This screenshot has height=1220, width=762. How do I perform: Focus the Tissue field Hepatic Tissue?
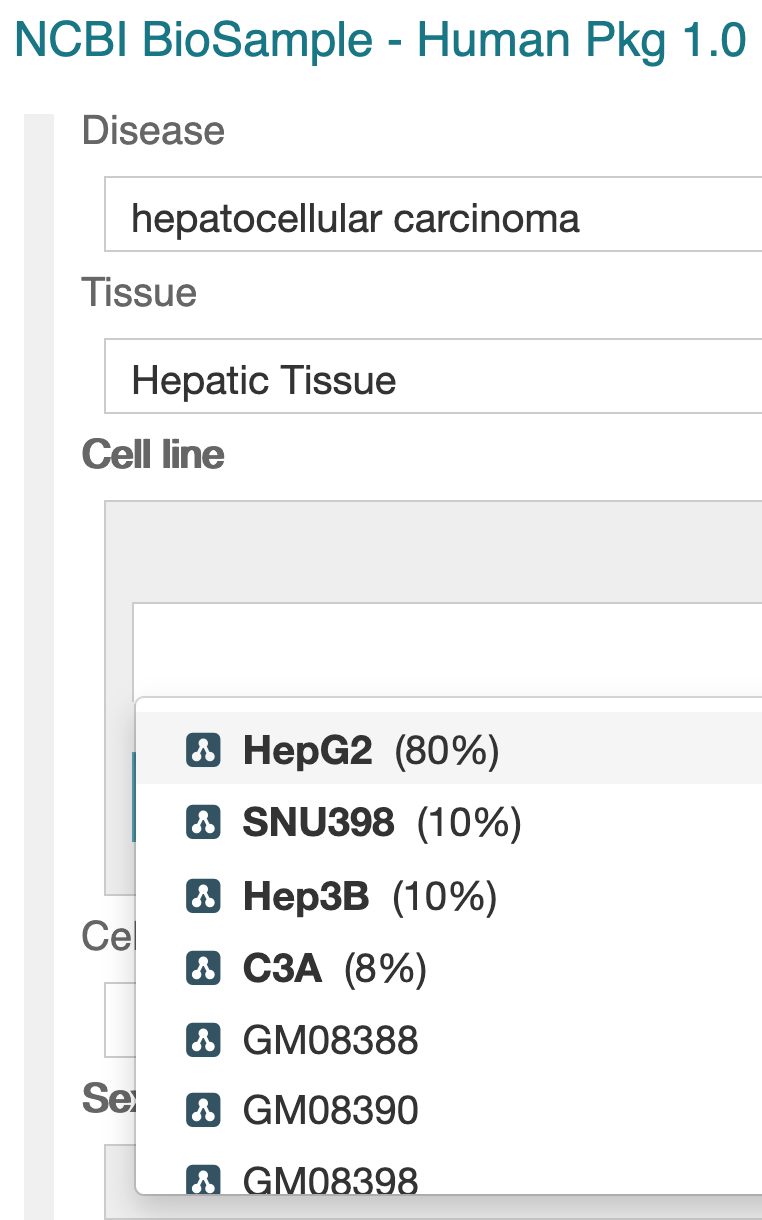coord(433,376)
